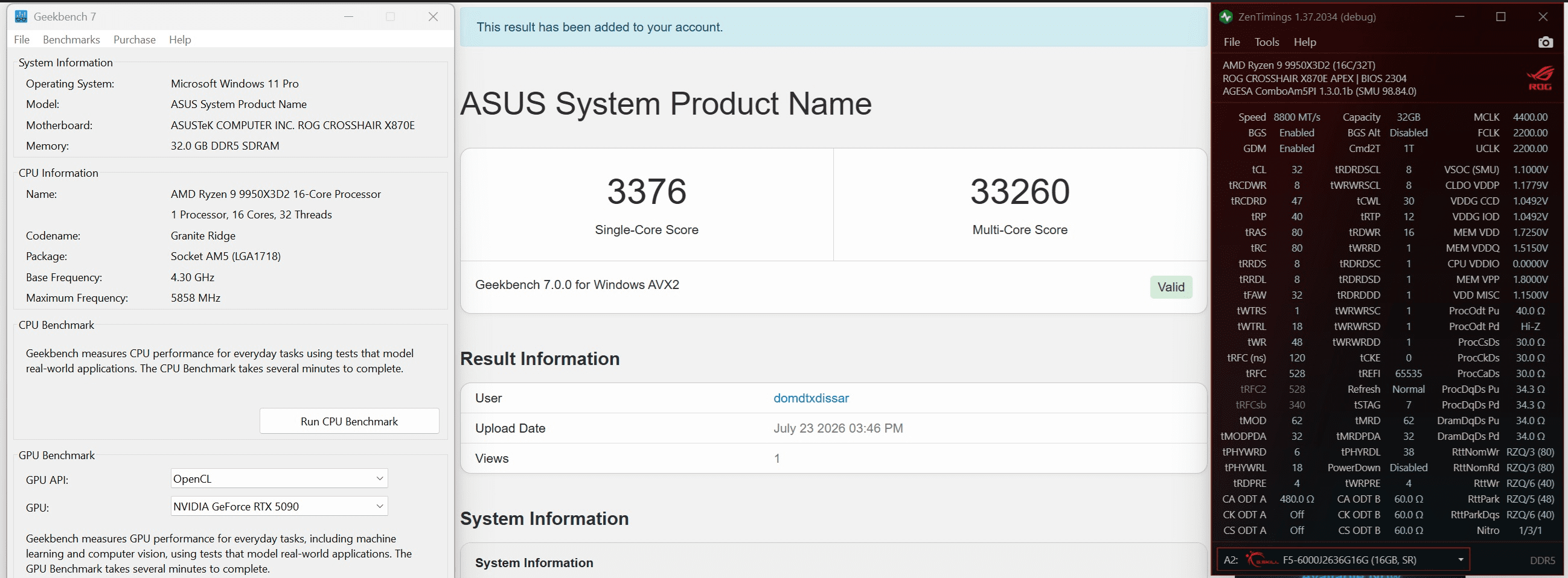Close the ZenTimings window
This screenshot has height=578, width=1568.
tap(1543, 16)
